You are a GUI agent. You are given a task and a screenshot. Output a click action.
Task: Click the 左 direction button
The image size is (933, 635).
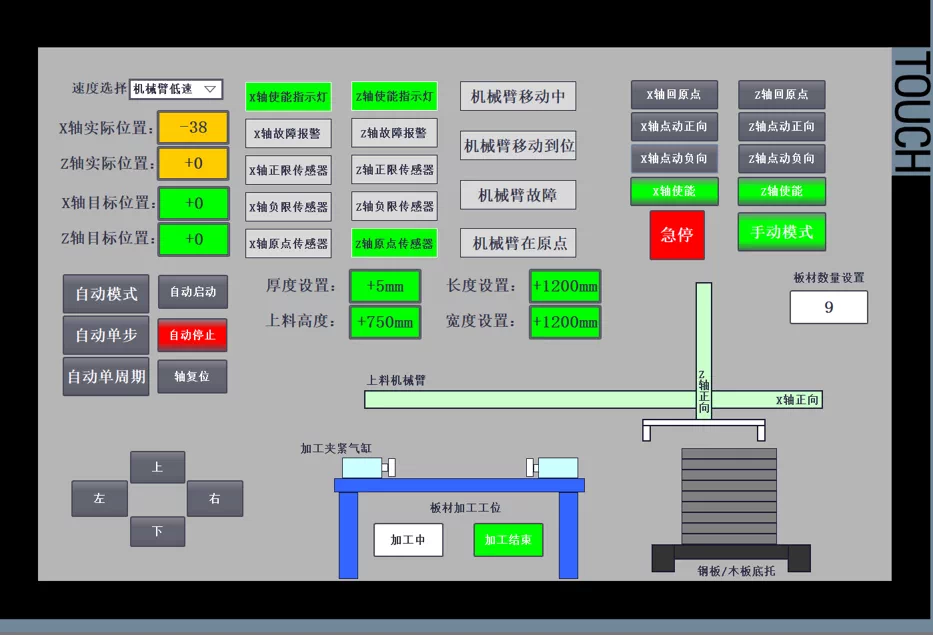click(99, 498)
